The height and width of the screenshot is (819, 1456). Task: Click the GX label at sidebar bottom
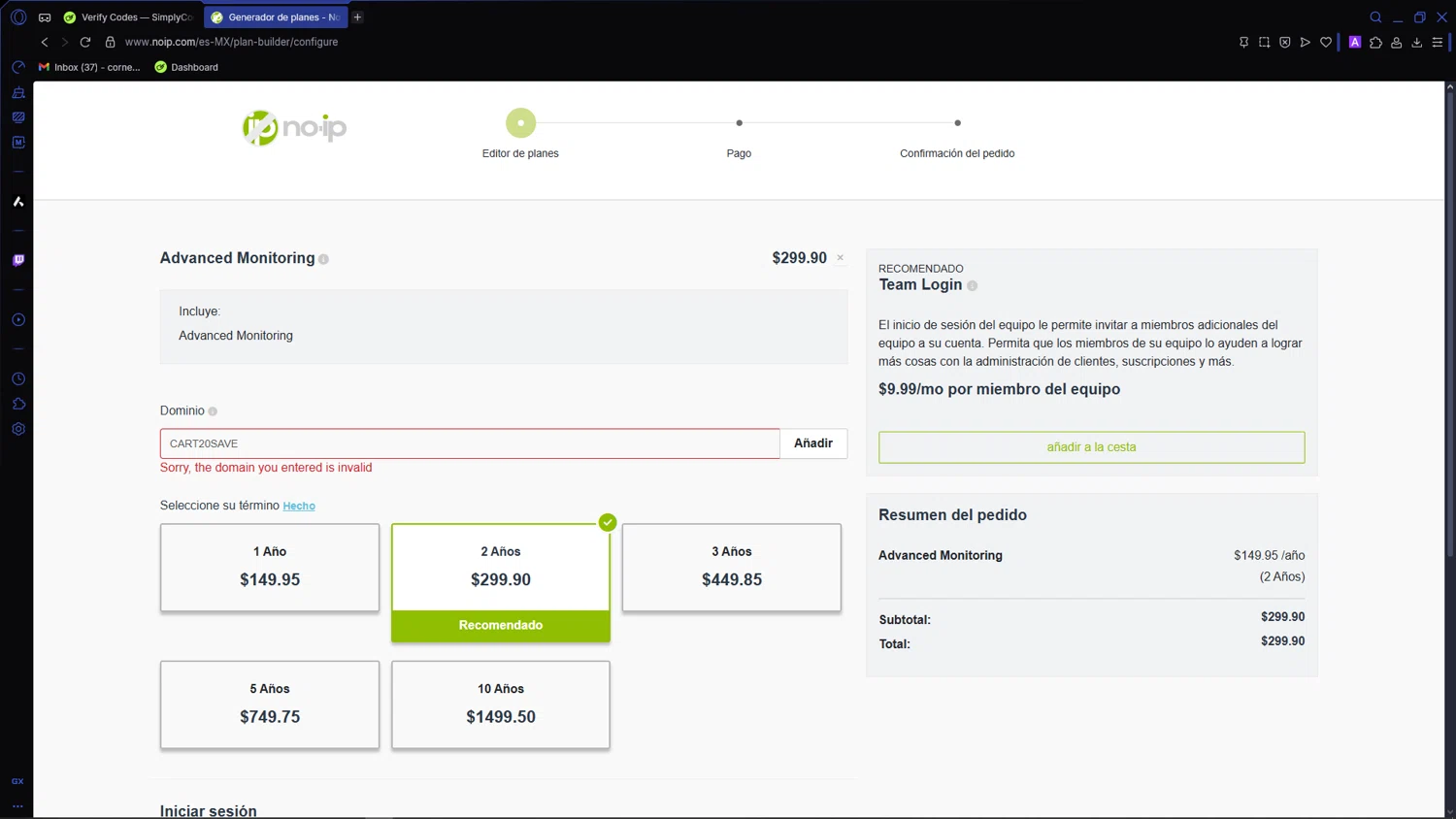(x=17, y=781)
